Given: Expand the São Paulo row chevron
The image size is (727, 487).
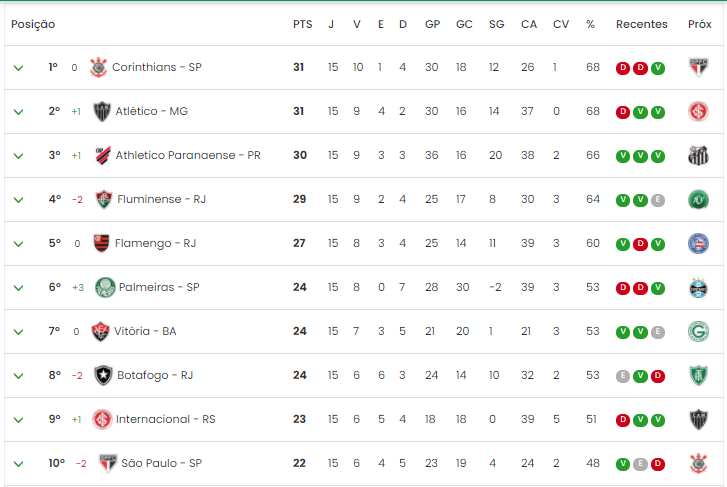Looking at the screenshot, I should pos(19,464).
